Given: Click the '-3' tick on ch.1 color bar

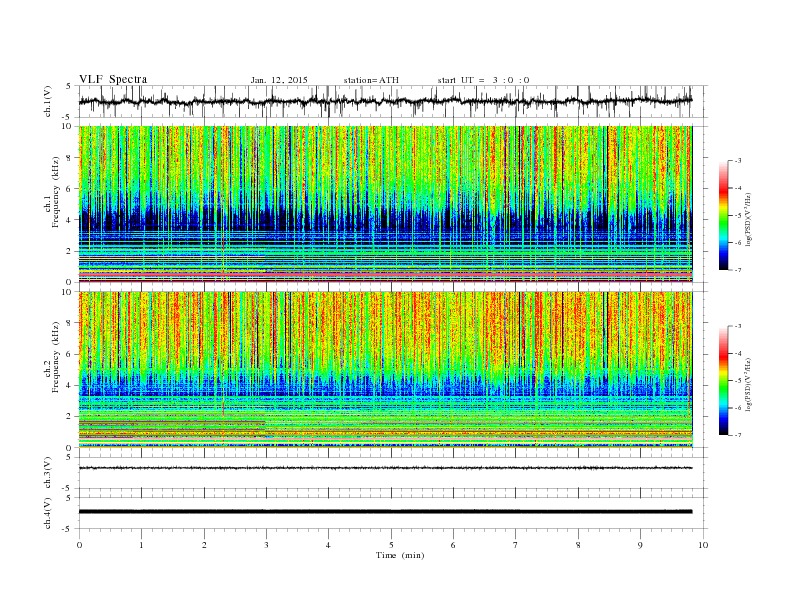Looking at the screenshot, I should (x=737, y=161).
